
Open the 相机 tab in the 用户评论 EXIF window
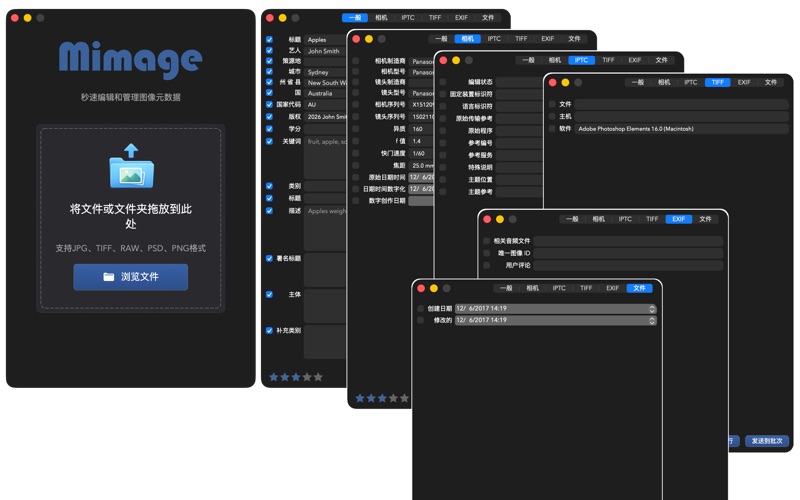(598, 219)
